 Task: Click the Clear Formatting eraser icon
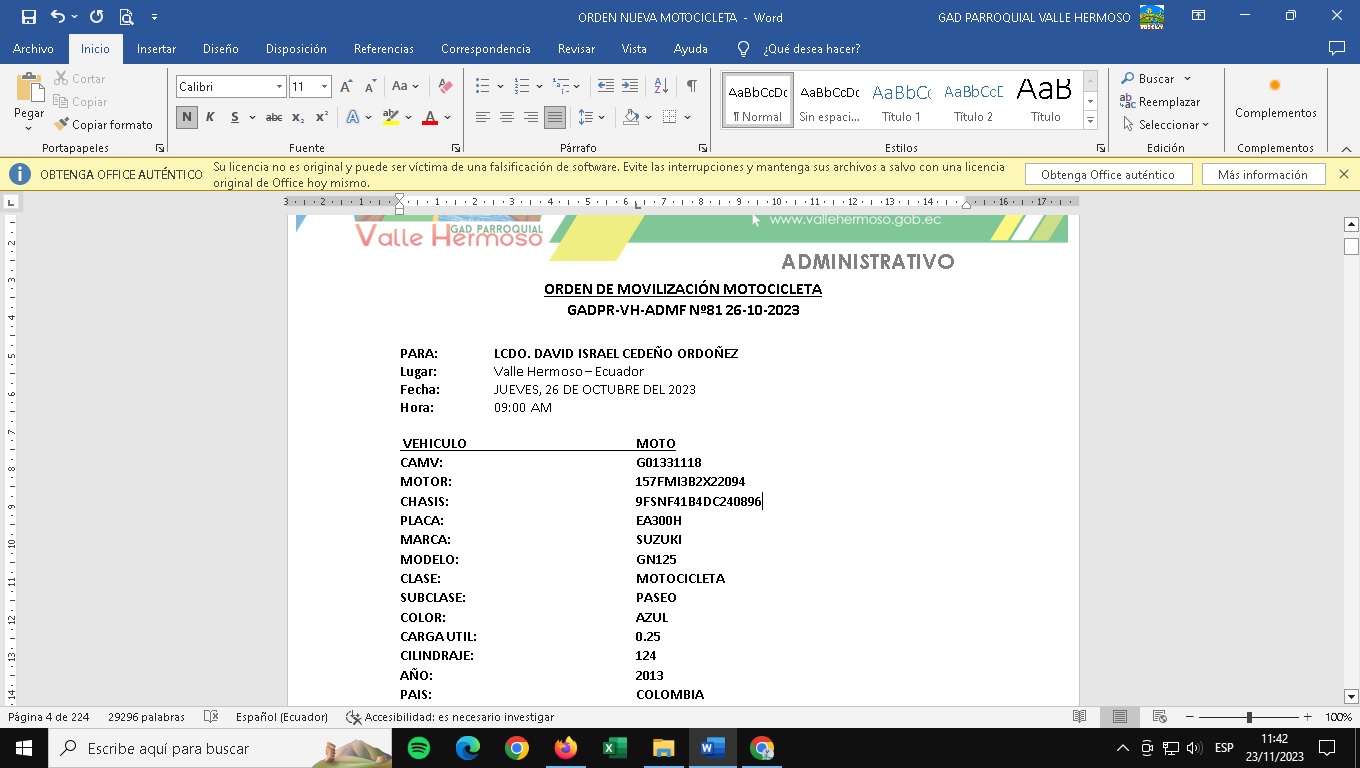446,87
